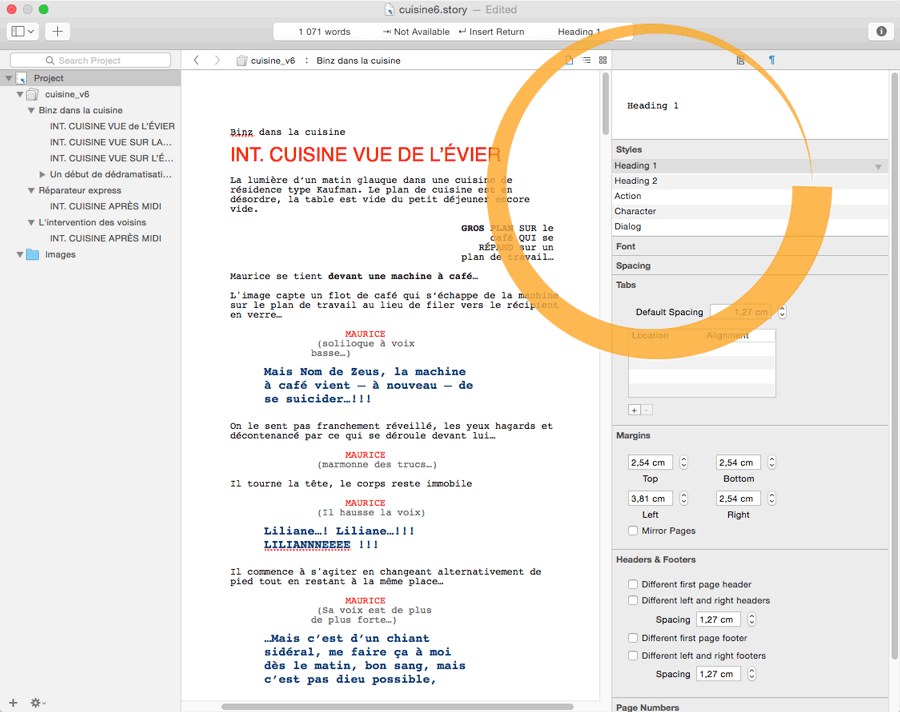This screenshot has height=712, width=900.
Task: Enable Mirror Pages checkbox
Action: point(633,531)
